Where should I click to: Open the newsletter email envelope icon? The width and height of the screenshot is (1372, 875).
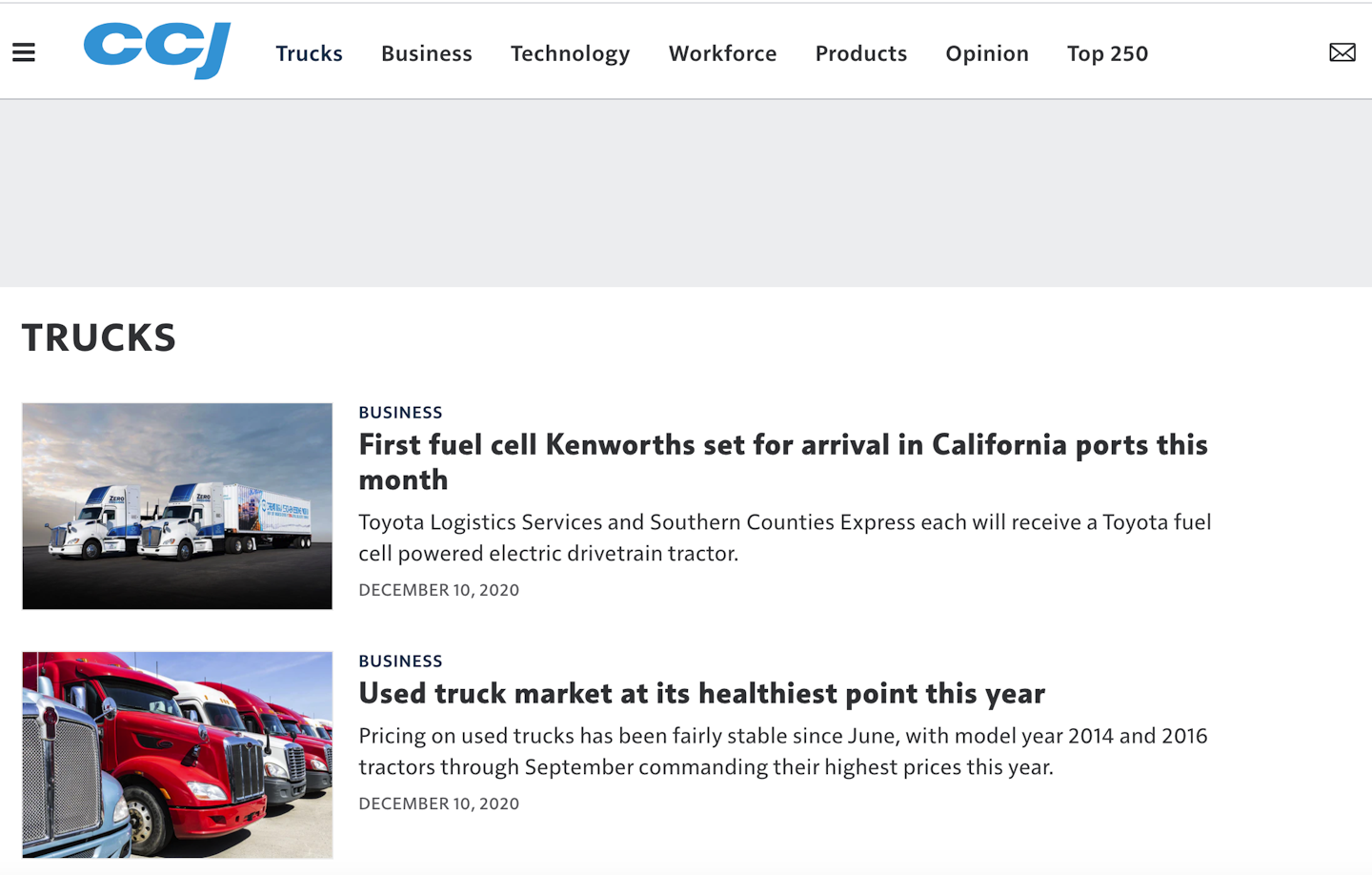pos(1342,52)
